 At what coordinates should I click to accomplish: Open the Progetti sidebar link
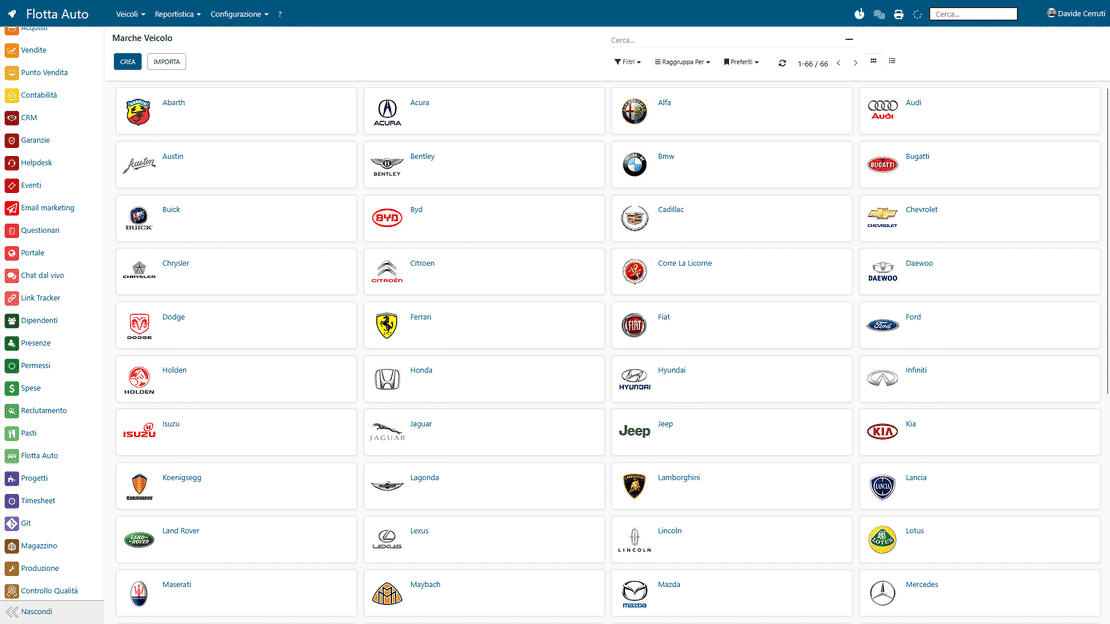pyautogui.click(x=34, y=479)
